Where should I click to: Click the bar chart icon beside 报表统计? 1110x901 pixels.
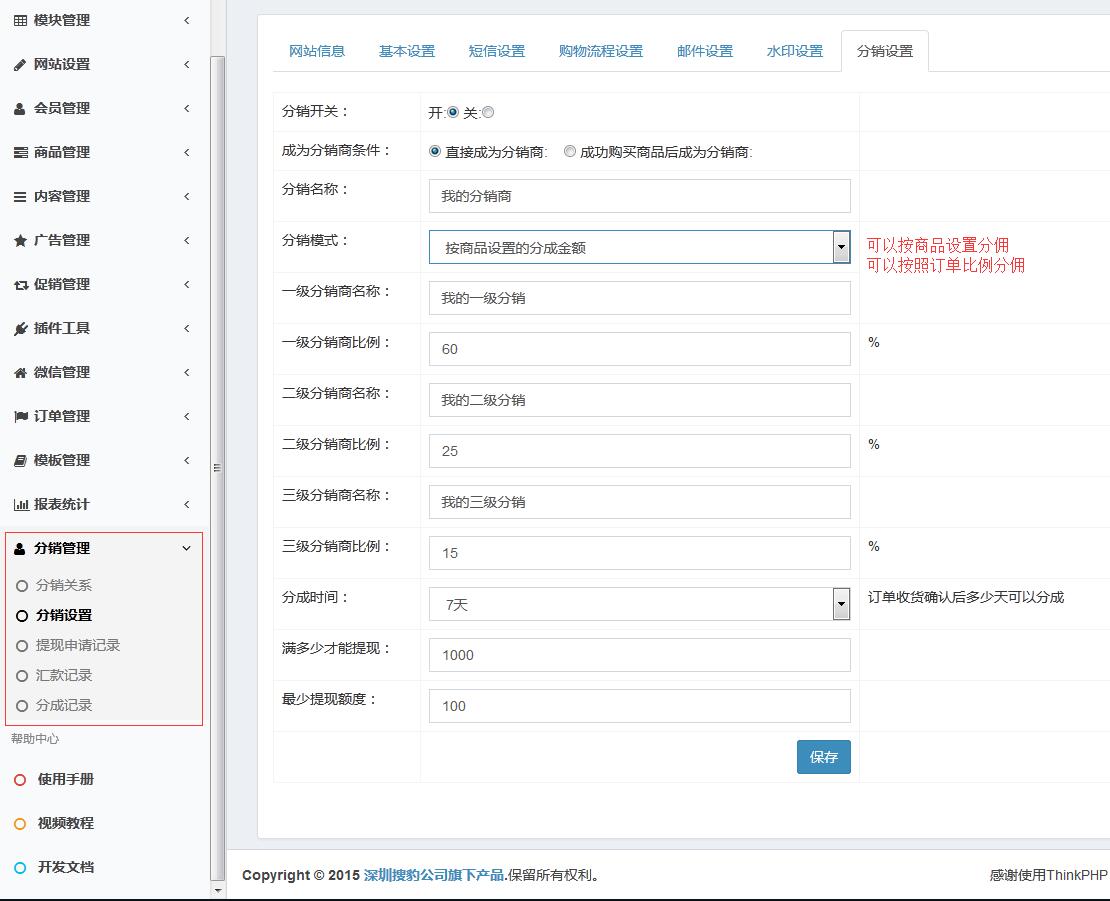[20, 505]
